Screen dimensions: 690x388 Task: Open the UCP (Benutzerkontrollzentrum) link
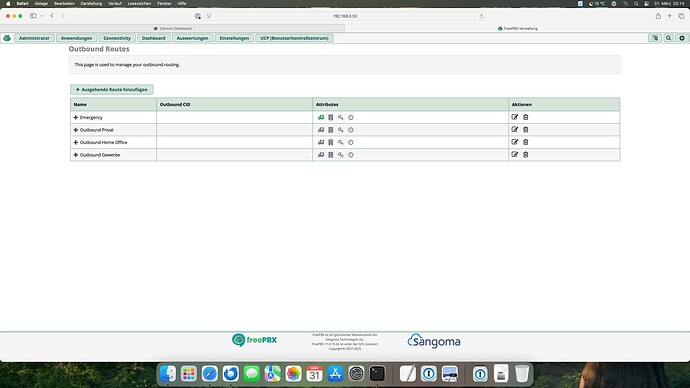click(x=294, y=38)
